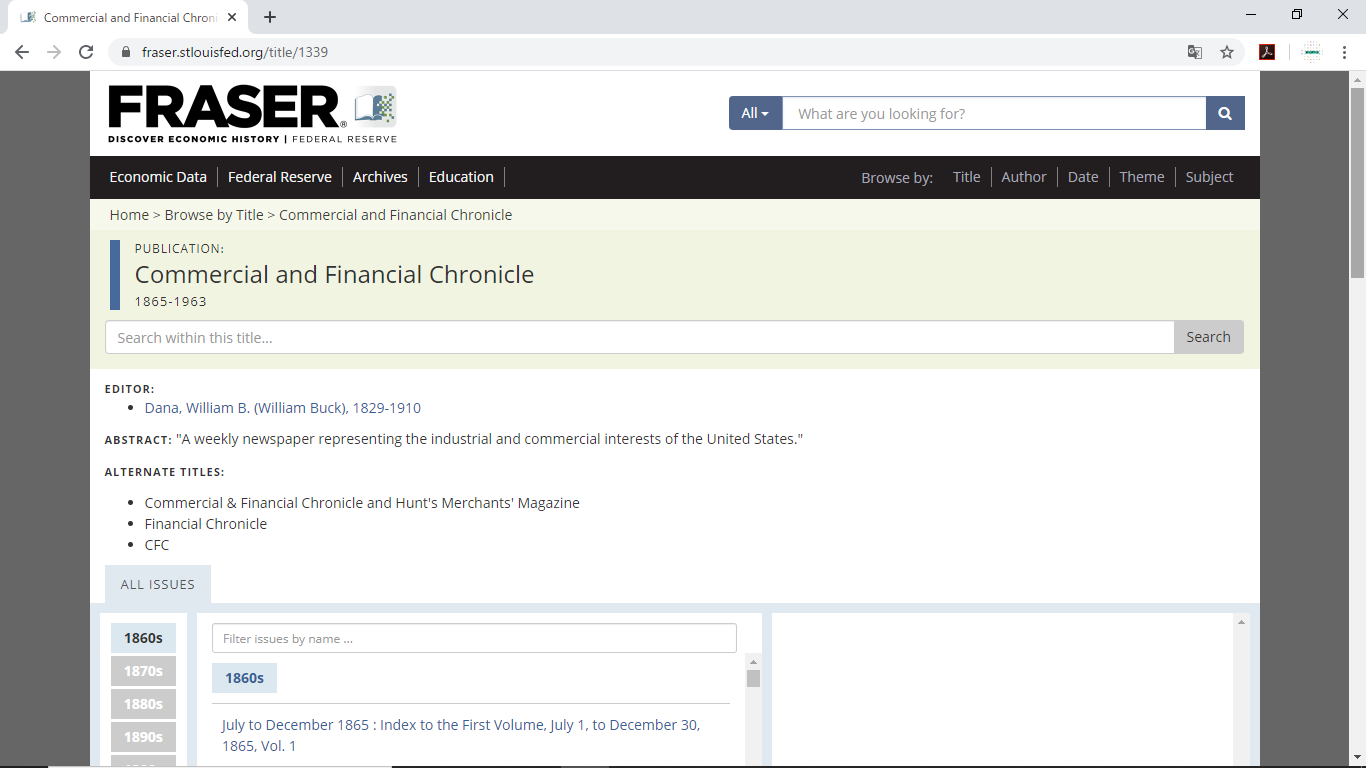This screenshot has width=1366, height=768.
Task: Click the right panel scroll-up arrow
Action: click(x=1242, y=622)
